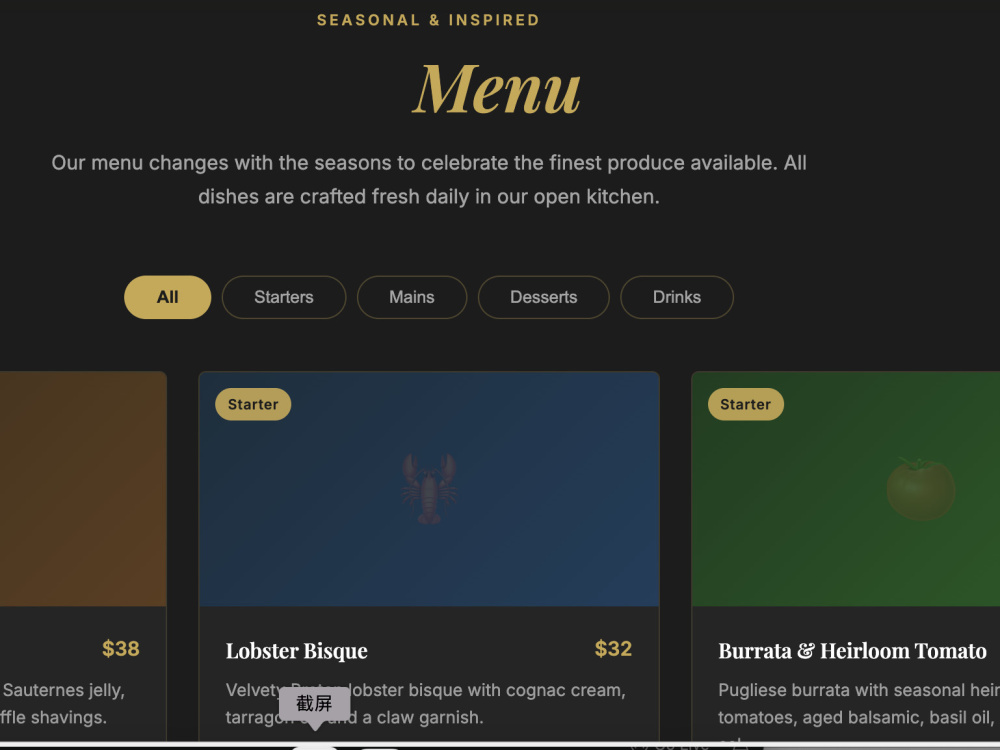Open Burrata & Heirloom Tomato title
This screenshot has height=750, width=1000.
point(852,651)
